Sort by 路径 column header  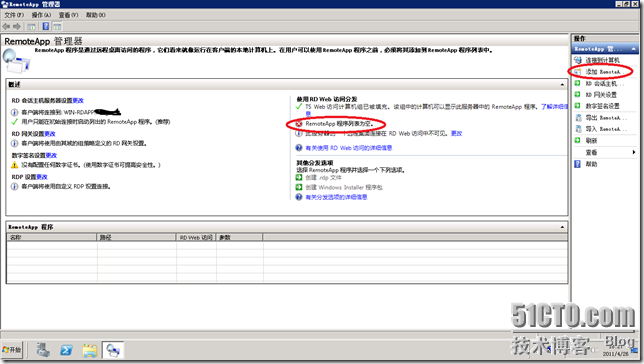[137, 237]
